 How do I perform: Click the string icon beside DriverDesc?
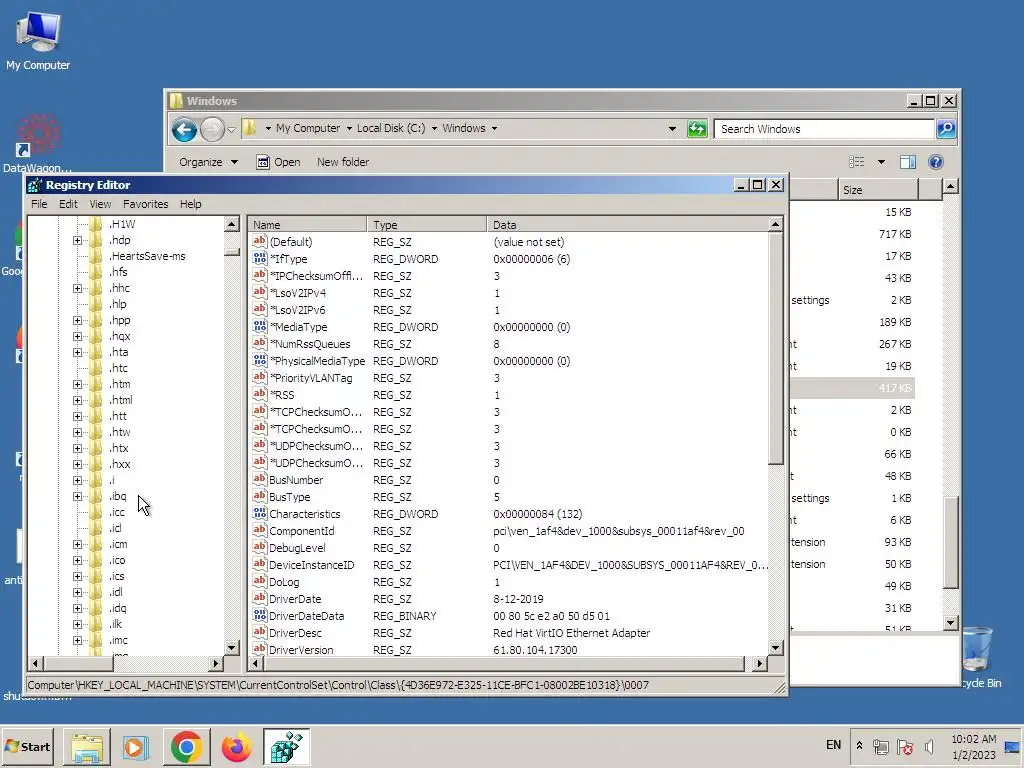click(259, 632)
